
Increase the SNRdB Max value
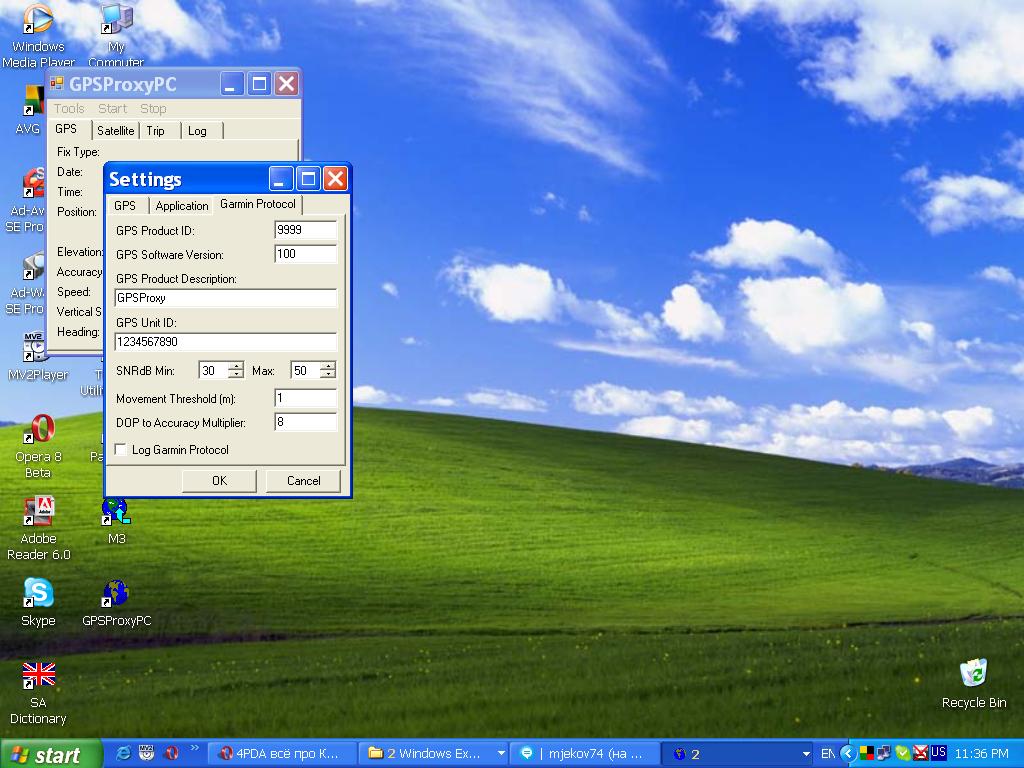[328, 366]
